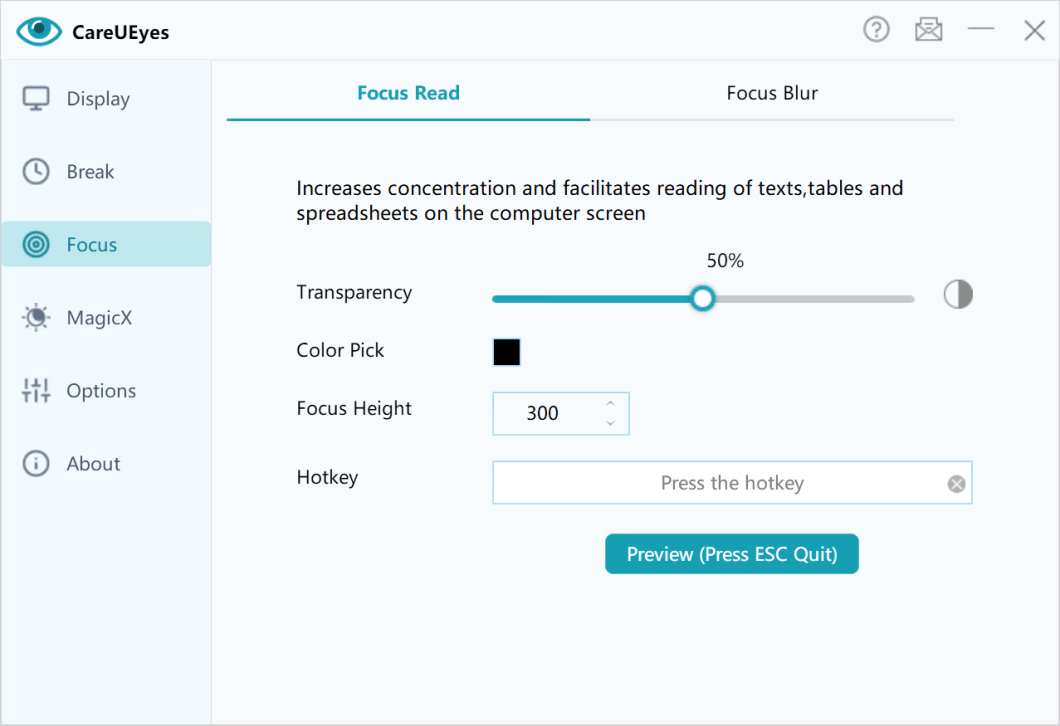Open the About sidebar label
Viewport: 1060px width, 726px height.
coord(93,464)
